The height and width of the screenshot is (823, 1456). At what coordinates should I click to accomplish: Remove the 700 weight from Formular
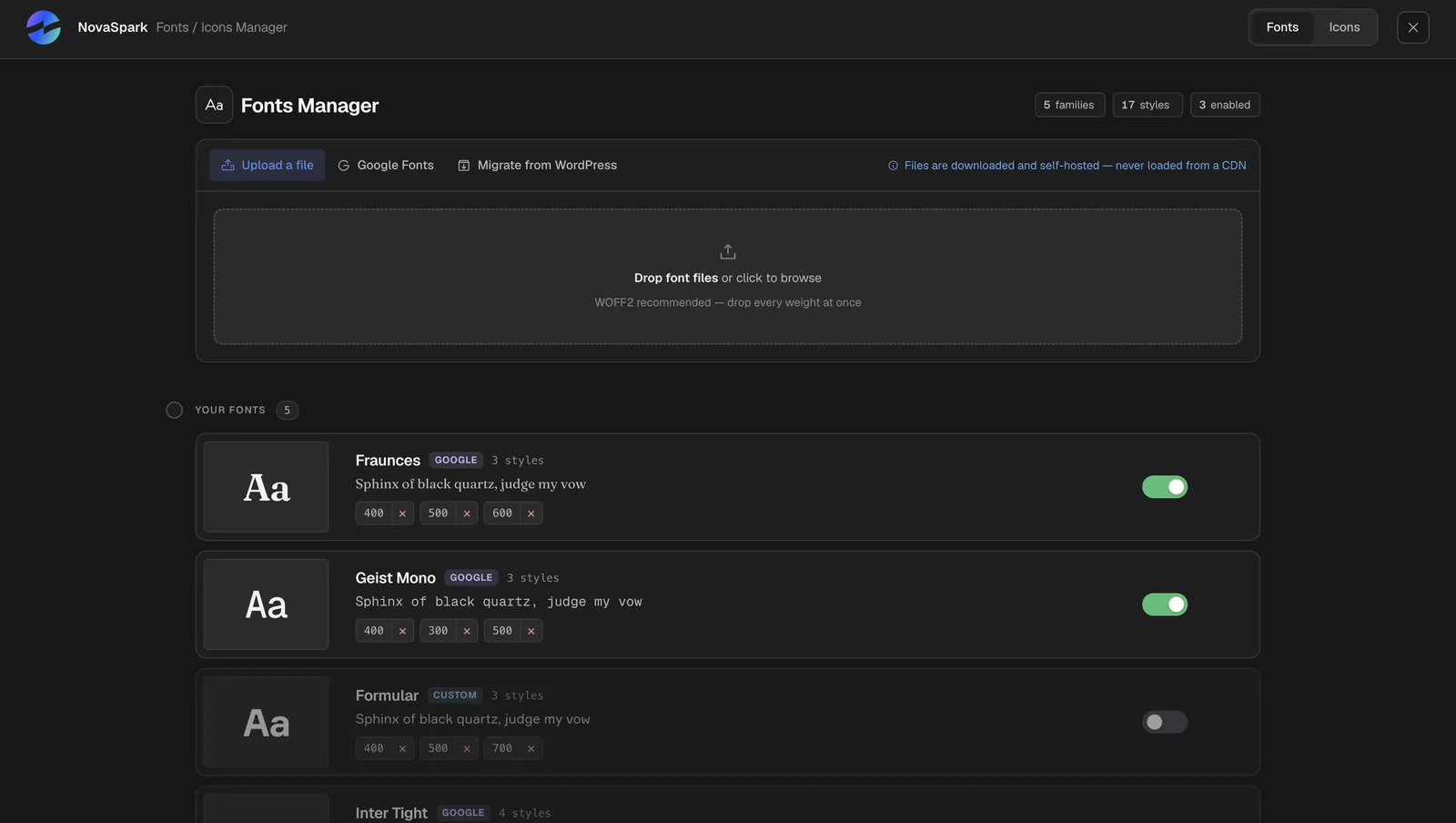tap(531, 748)
